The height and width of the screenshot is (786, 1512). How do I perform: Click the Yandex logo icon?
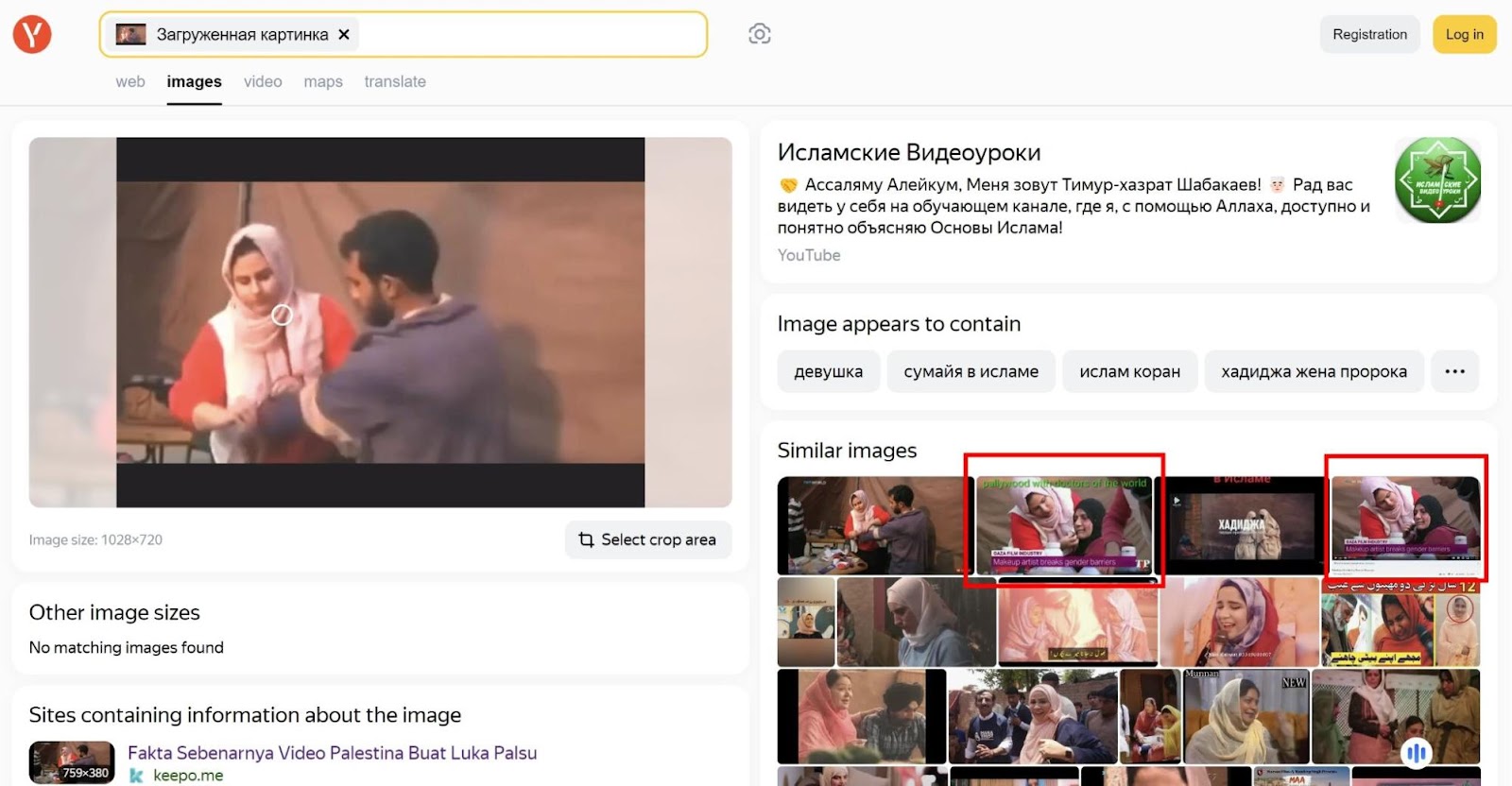pyautogui.click(x=32, y=35)
